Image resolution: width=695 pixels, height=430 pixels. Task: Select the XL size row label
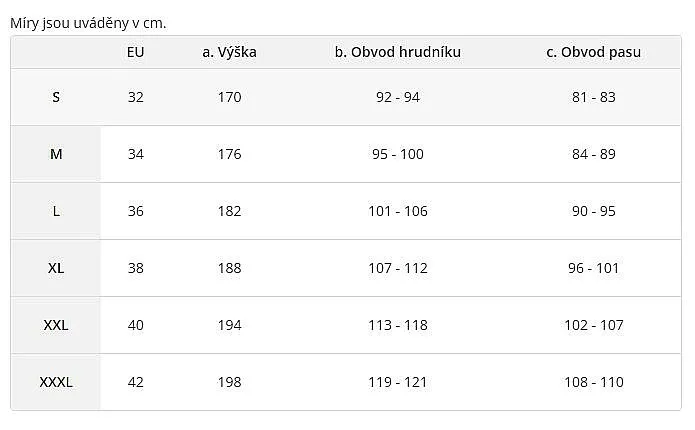click(56, 268)
